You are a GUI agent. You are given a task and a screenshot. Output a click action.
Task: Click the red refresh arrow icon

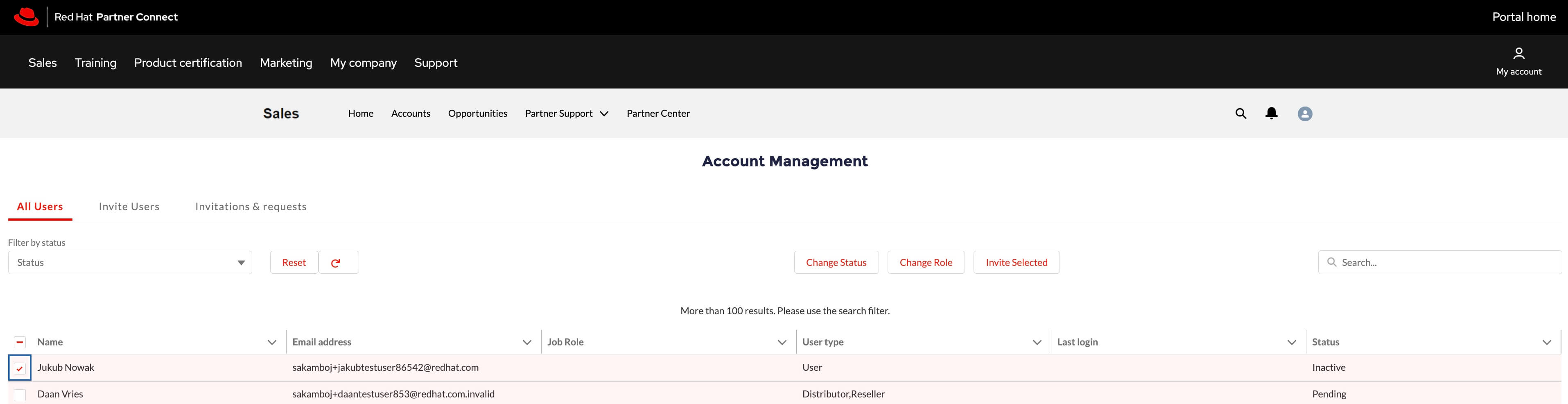point(335,263)
